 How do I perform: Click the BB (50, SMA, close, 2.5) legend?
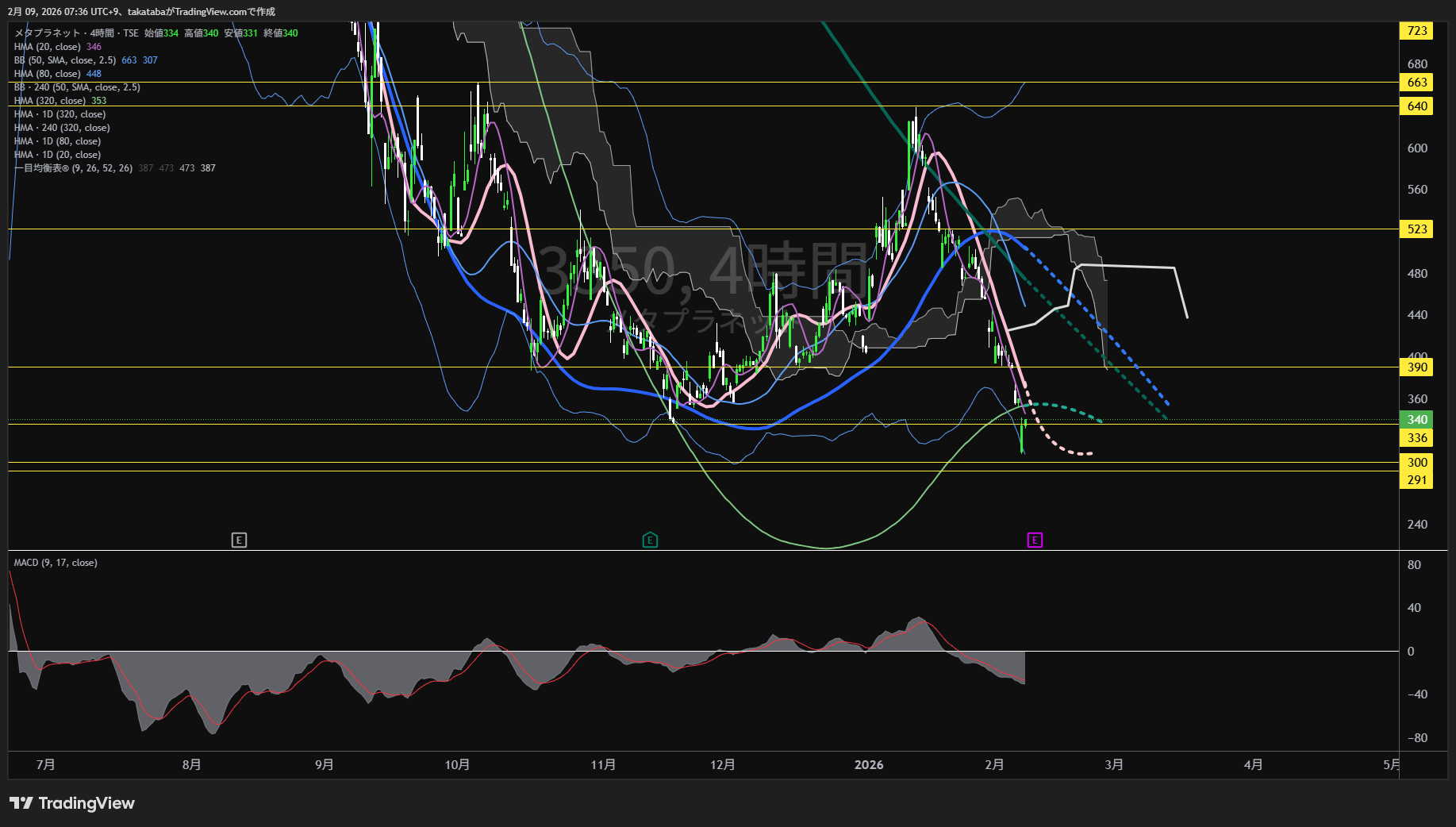(65, 60)
